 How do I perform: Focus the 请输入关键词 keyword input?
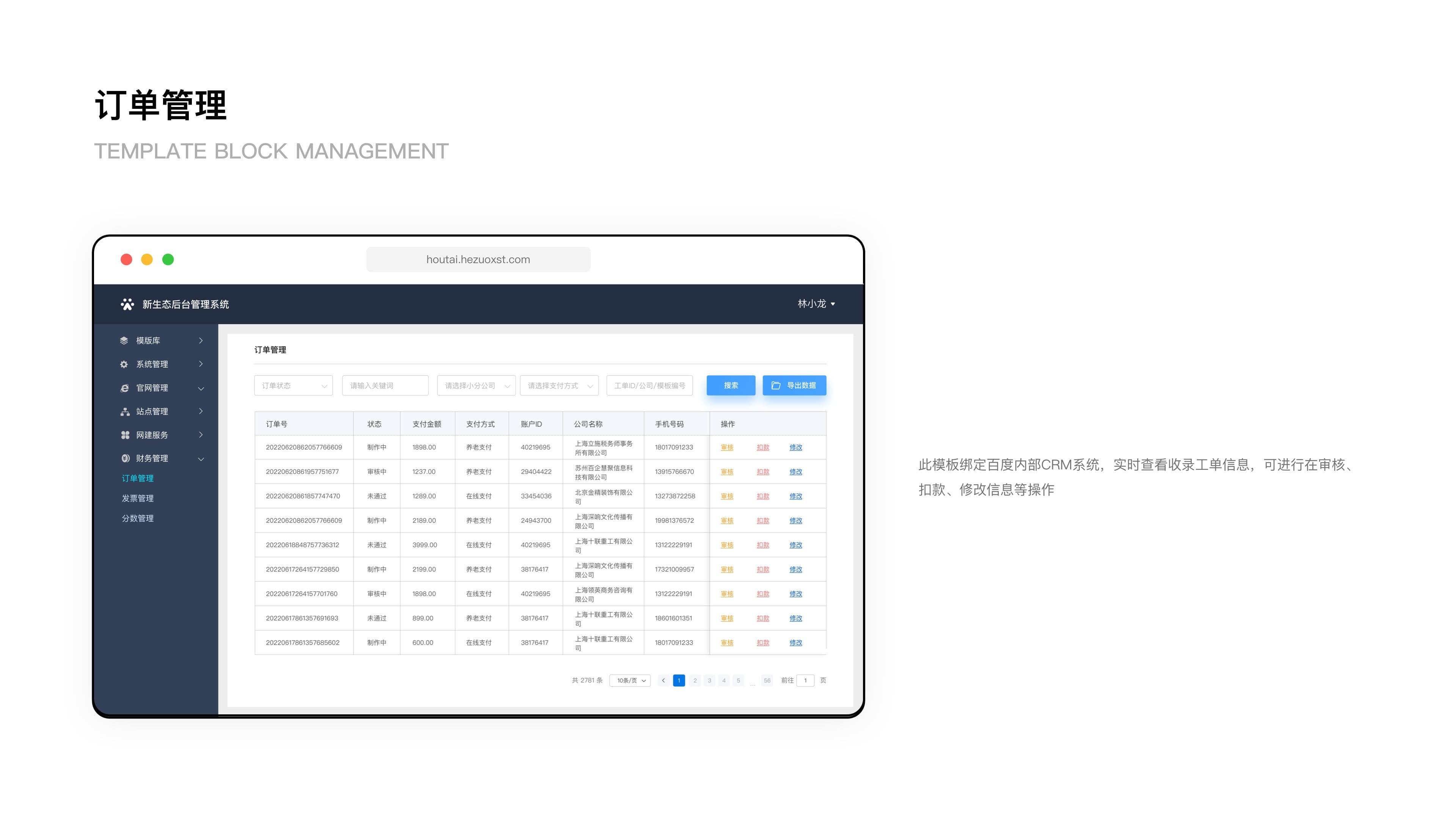(385, 386)
